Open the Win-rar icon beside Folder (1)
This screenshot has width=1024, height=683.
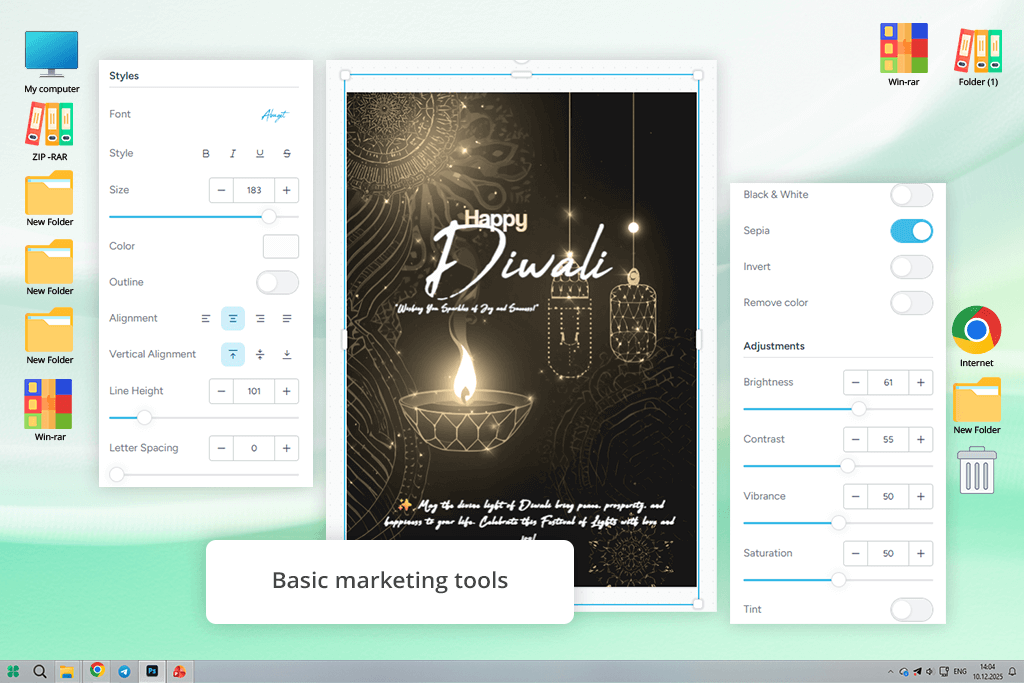coord(904,55)
